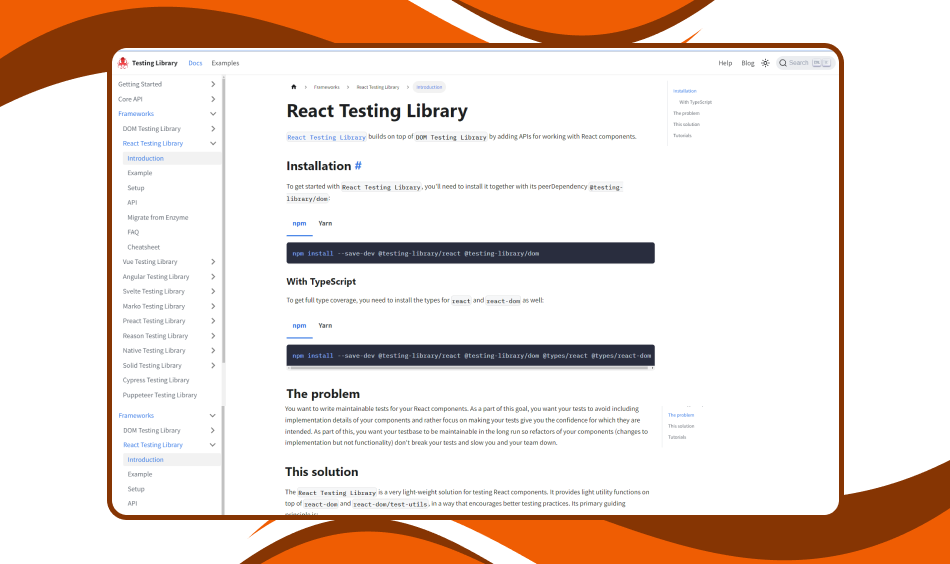This screenshot has height=564, width=950.
Task: Open the Blog link in navbar
Action: [748, 63]
